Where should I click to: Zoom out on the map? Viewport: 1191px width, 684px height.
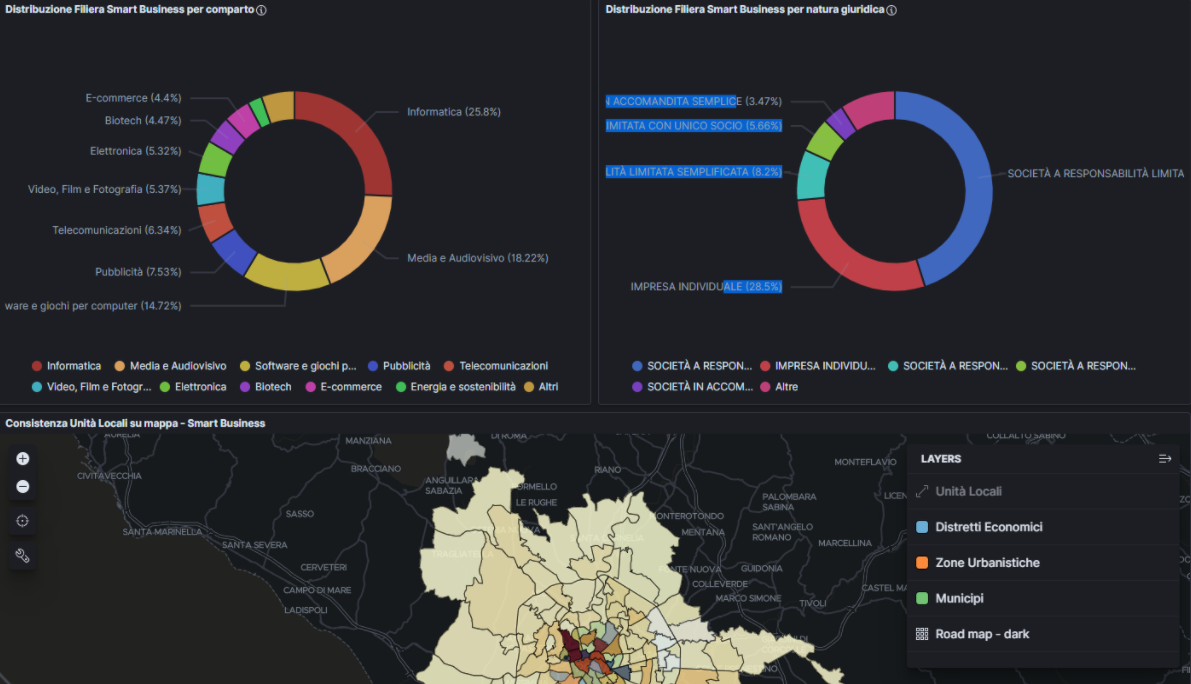tap(22, 488)
